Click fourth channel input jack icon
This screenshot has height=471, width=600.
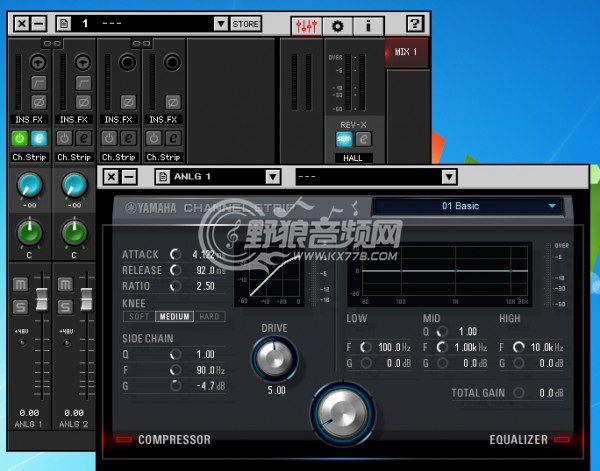[x=172, y=62]
